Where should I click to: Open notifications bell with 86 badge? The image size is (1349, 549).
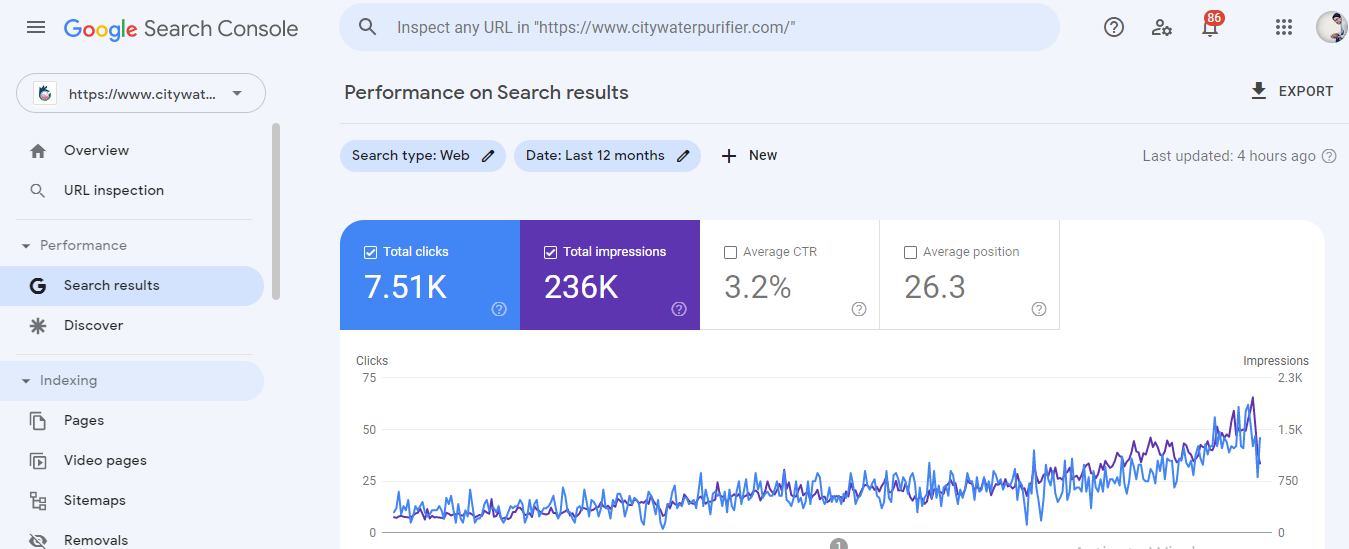point(1210,27)
